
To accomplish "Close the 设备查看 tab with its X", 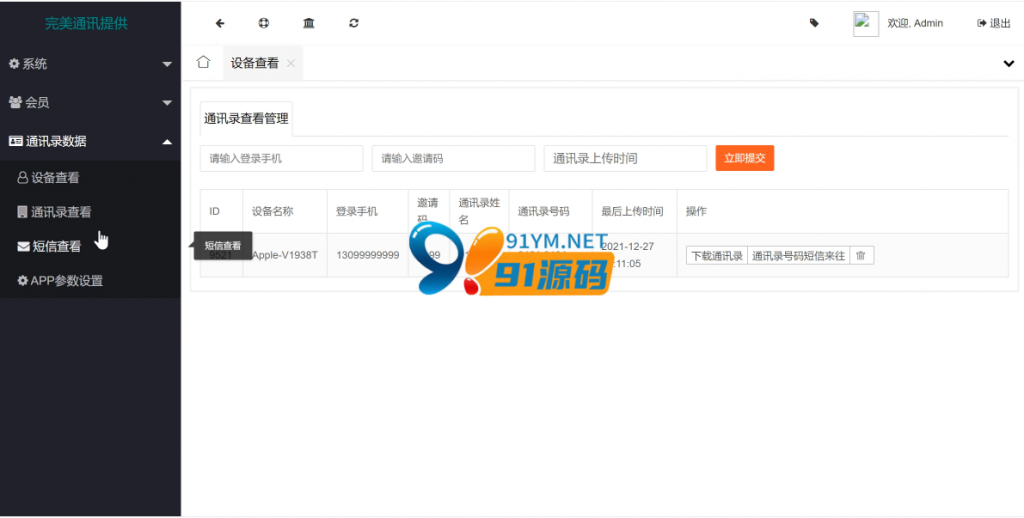I will tap(291, 63).
